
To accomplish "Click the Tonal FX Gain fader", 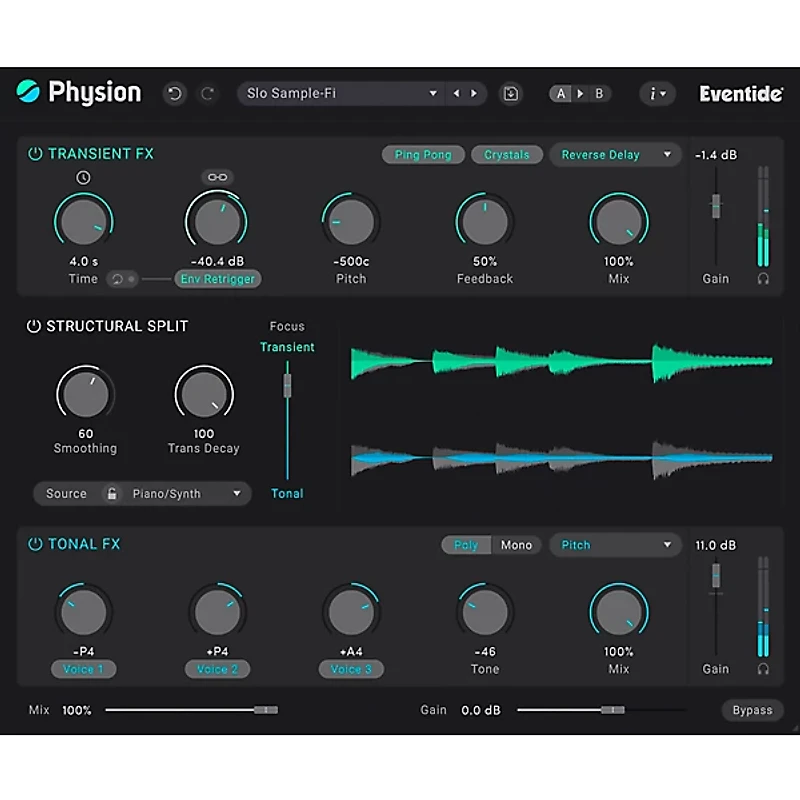I will click(716, 575).
